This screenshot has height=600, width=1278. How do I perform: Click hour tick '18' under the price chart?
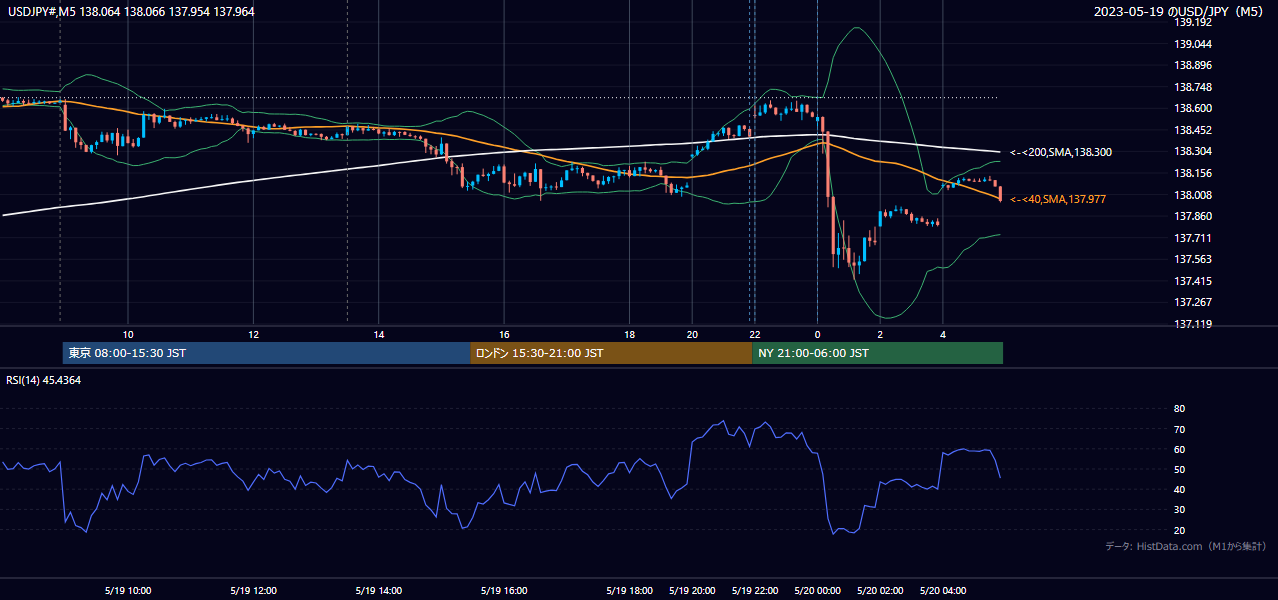click(629, 334)
